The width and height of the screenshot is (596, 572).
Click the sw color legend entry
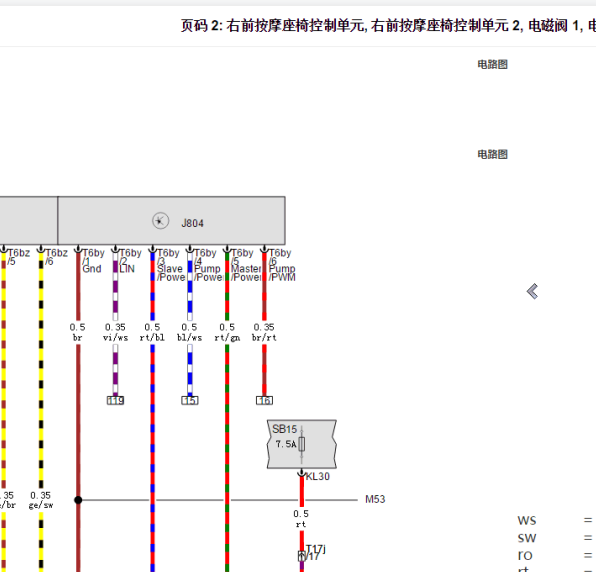pyautogui.click(x=527, y=538)
